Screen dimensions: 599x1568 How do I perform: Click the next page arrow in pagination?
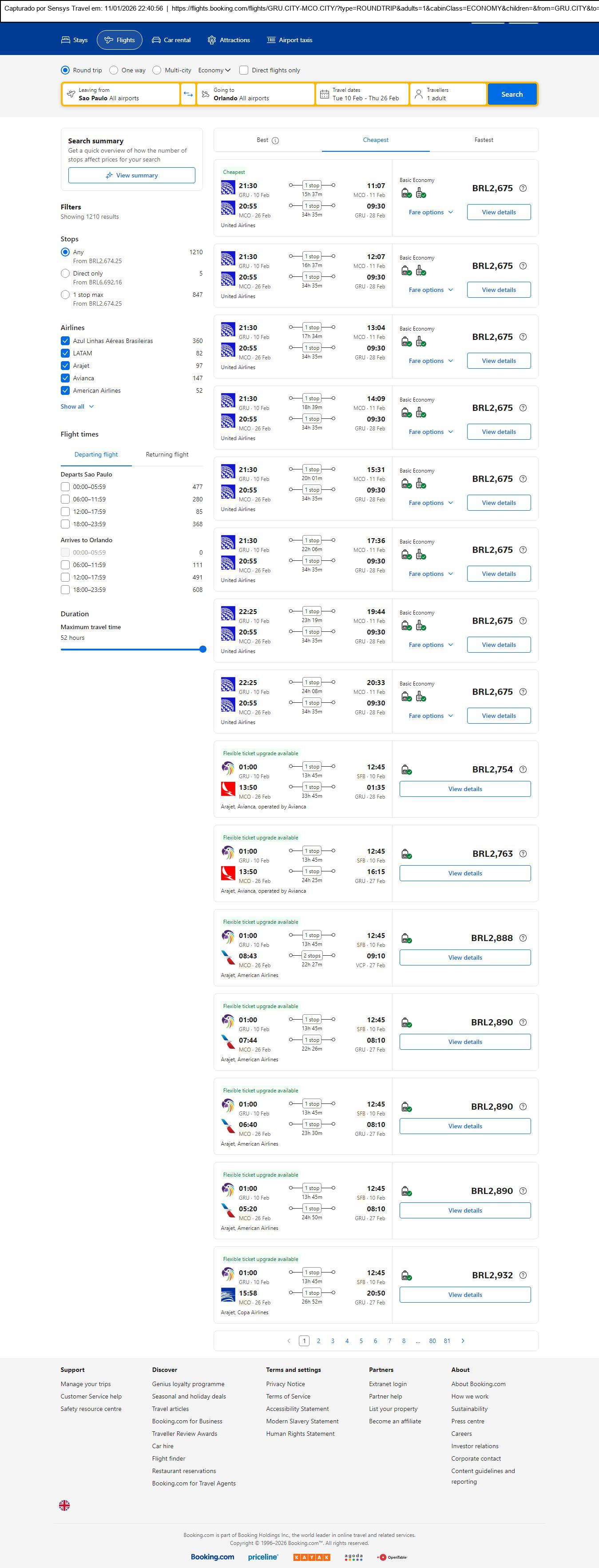coord(463,1340)
